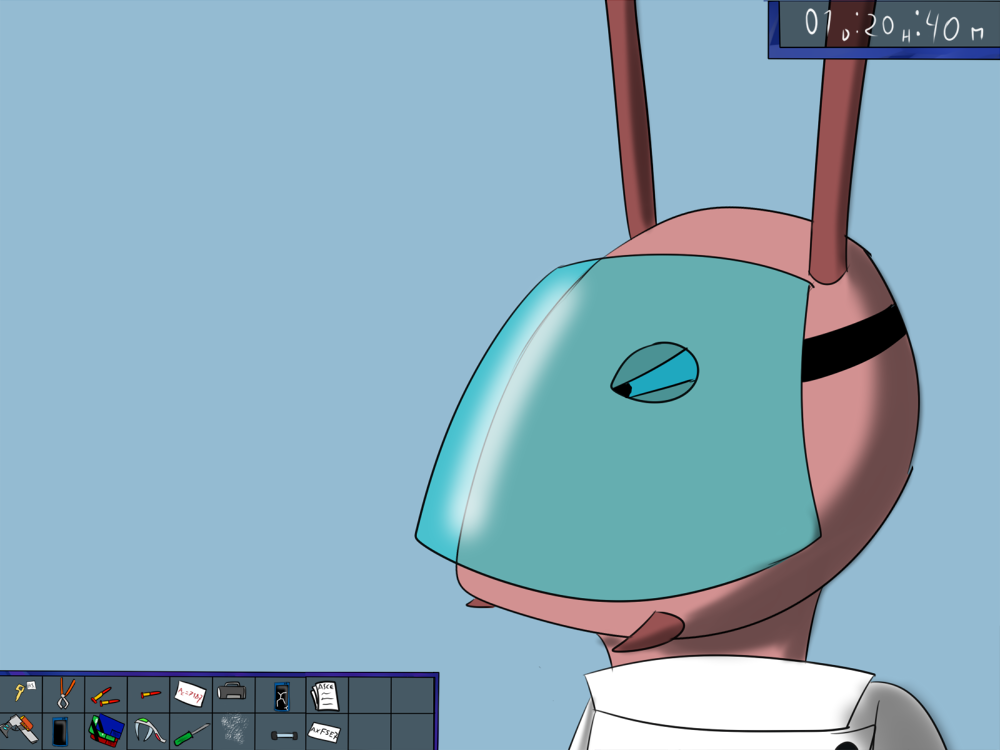Select the yellow key with tag
Image resolution: width=1000 pixels, height=750 pixels.
21,692
